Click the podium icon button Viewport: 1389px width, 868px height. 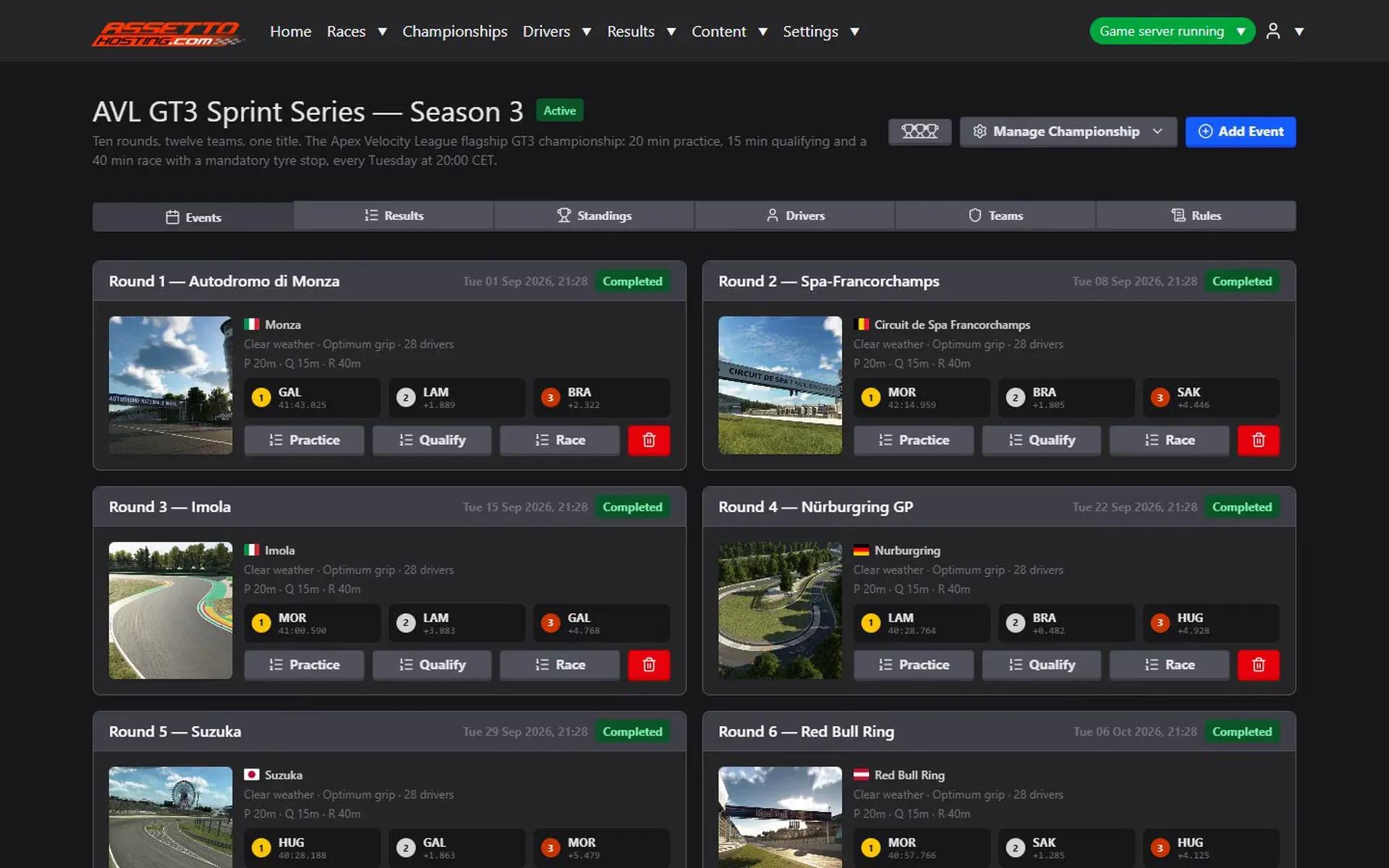click(x=919, y=132)
